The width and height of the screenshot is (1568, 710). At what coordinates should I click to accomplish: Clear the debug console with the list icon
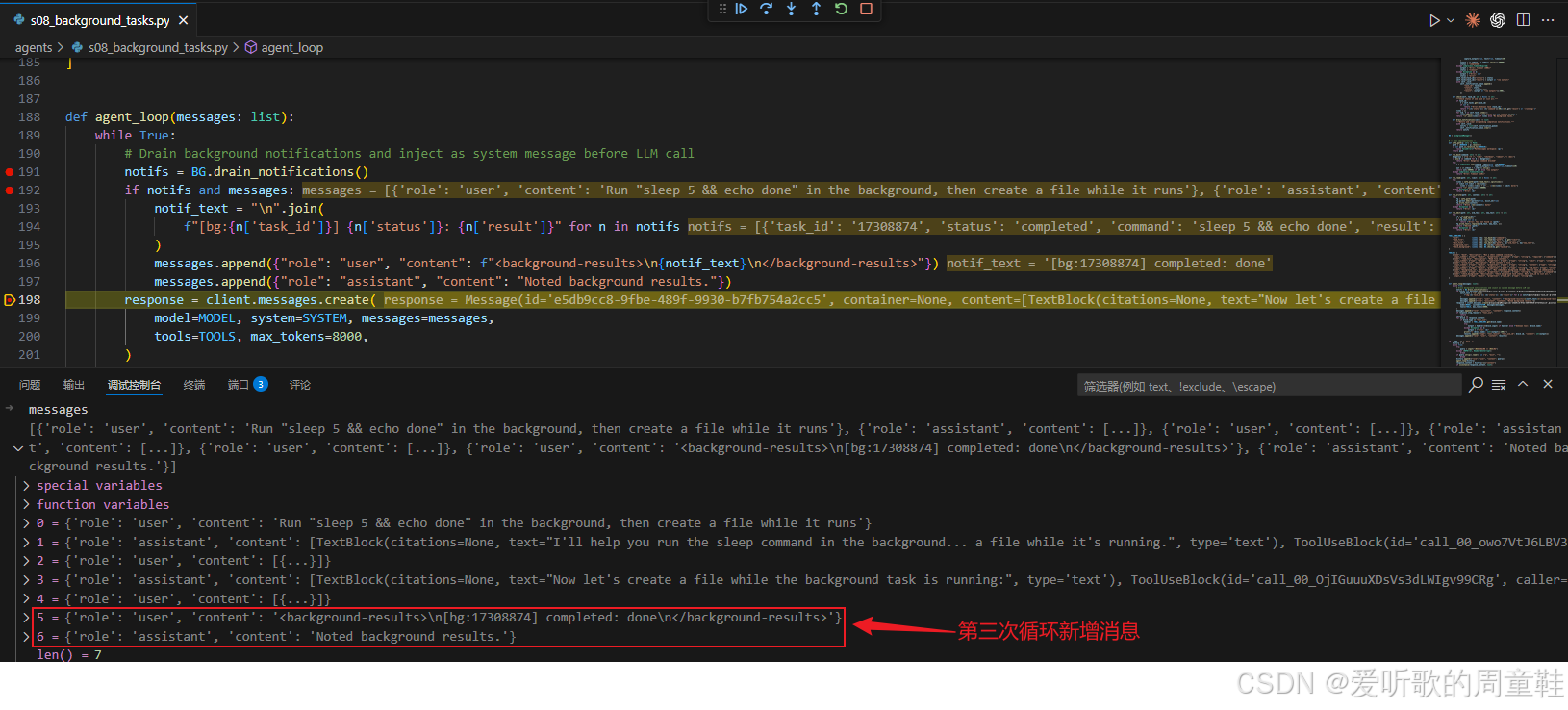coord(1499,385)
